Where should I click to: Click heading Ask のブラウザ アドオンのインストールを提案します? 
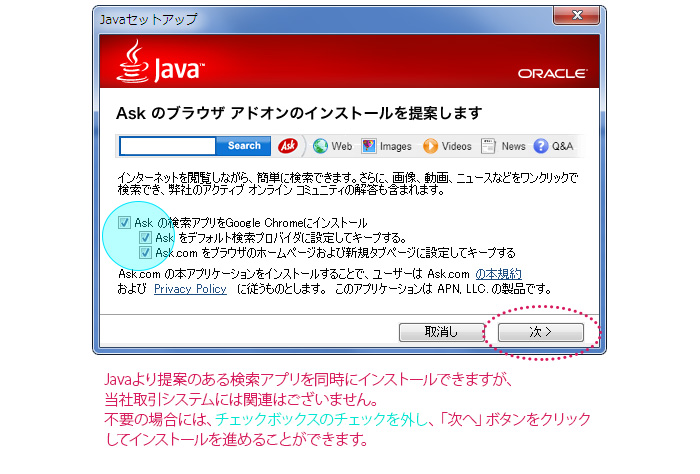[299, 113]
